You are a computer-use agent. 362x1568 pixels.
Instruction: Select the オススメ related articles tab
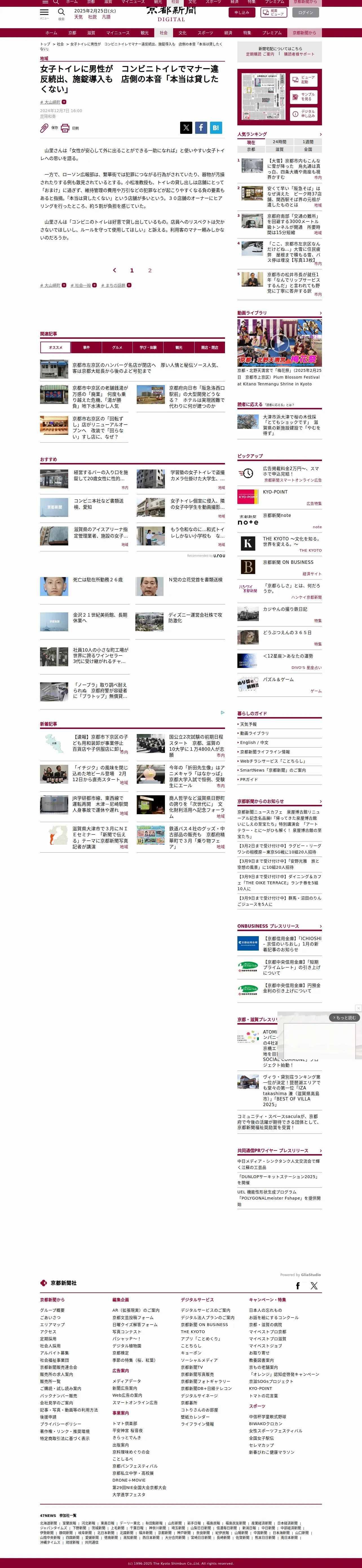(x=55, y=347)
